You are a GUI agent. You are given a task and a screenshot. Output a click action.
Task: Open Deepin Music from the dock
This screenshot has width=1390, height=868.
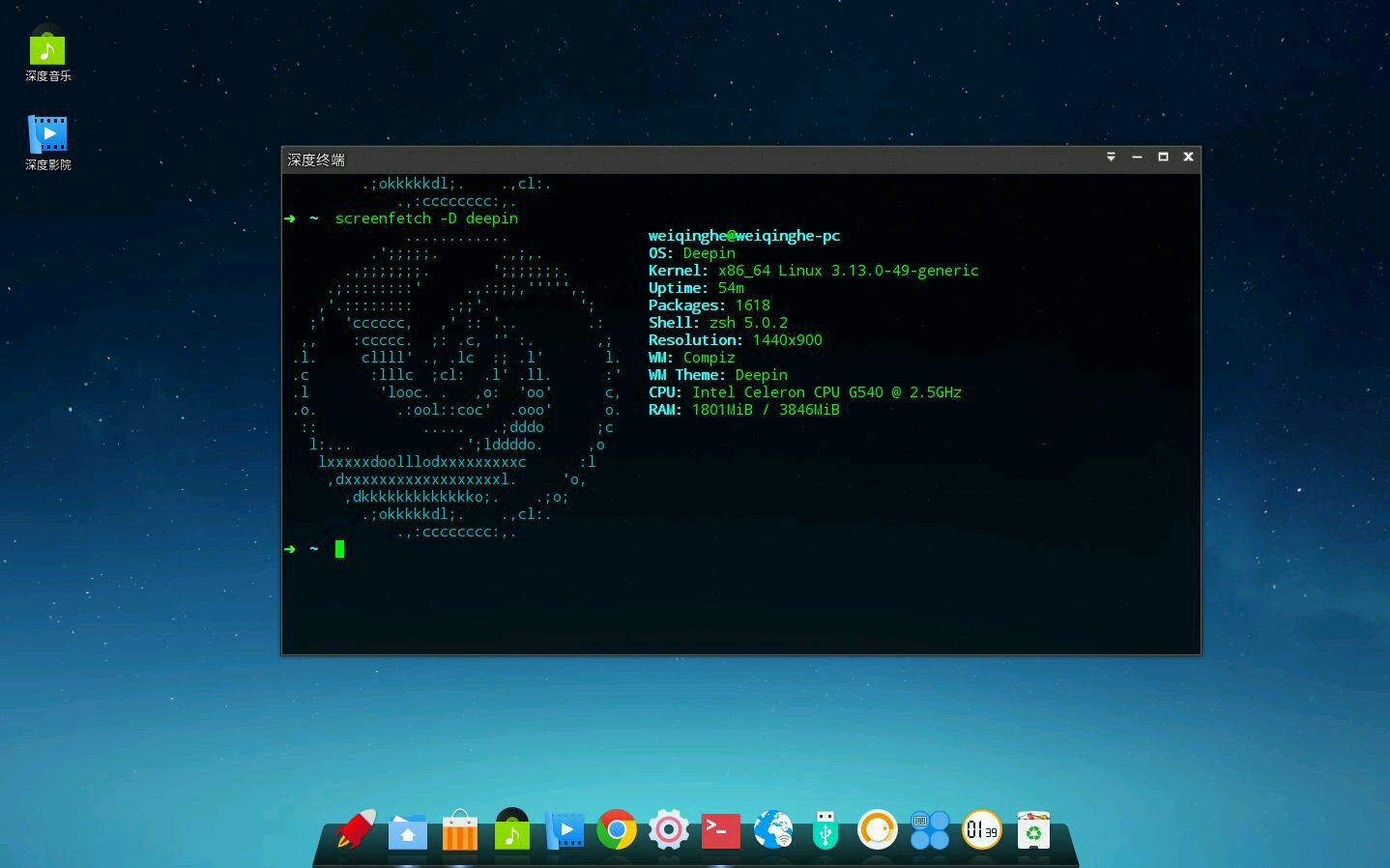tap(511, 829)
